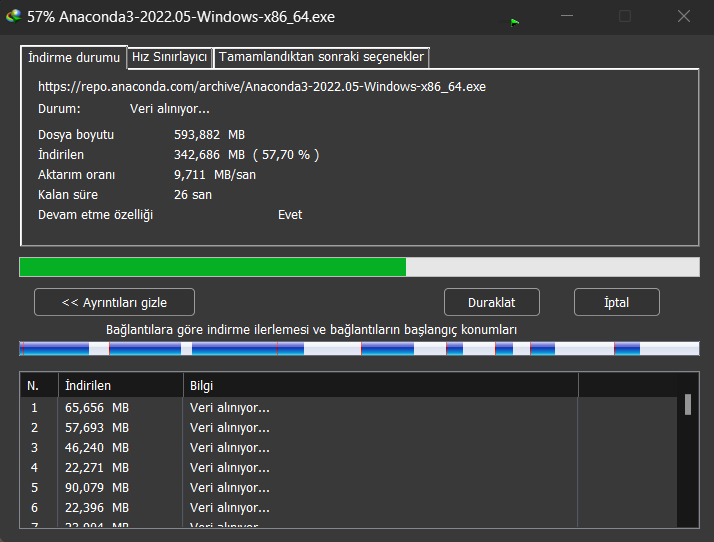714x542 pixels.
Task: Click the Bağlantılara göre indirme ilerlemesi caption
Action: pos(311,330)
